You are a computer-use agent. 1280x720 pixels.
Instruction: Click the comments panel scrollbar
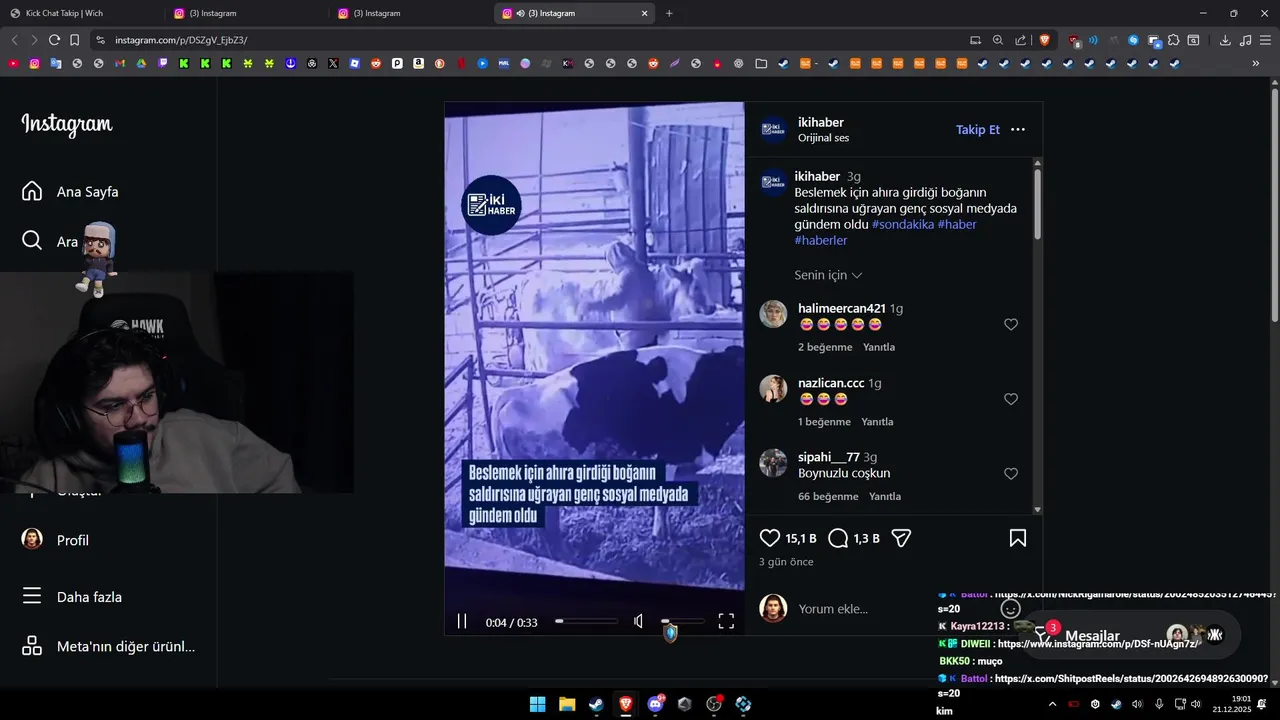1037,204
